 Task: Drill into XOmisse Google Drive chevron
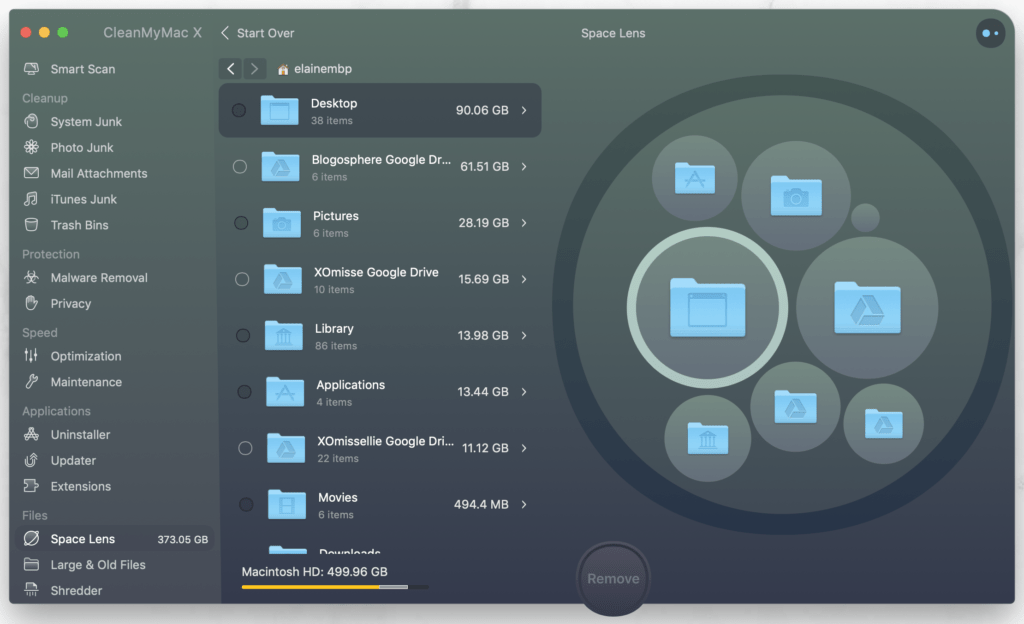click(524, 279)
